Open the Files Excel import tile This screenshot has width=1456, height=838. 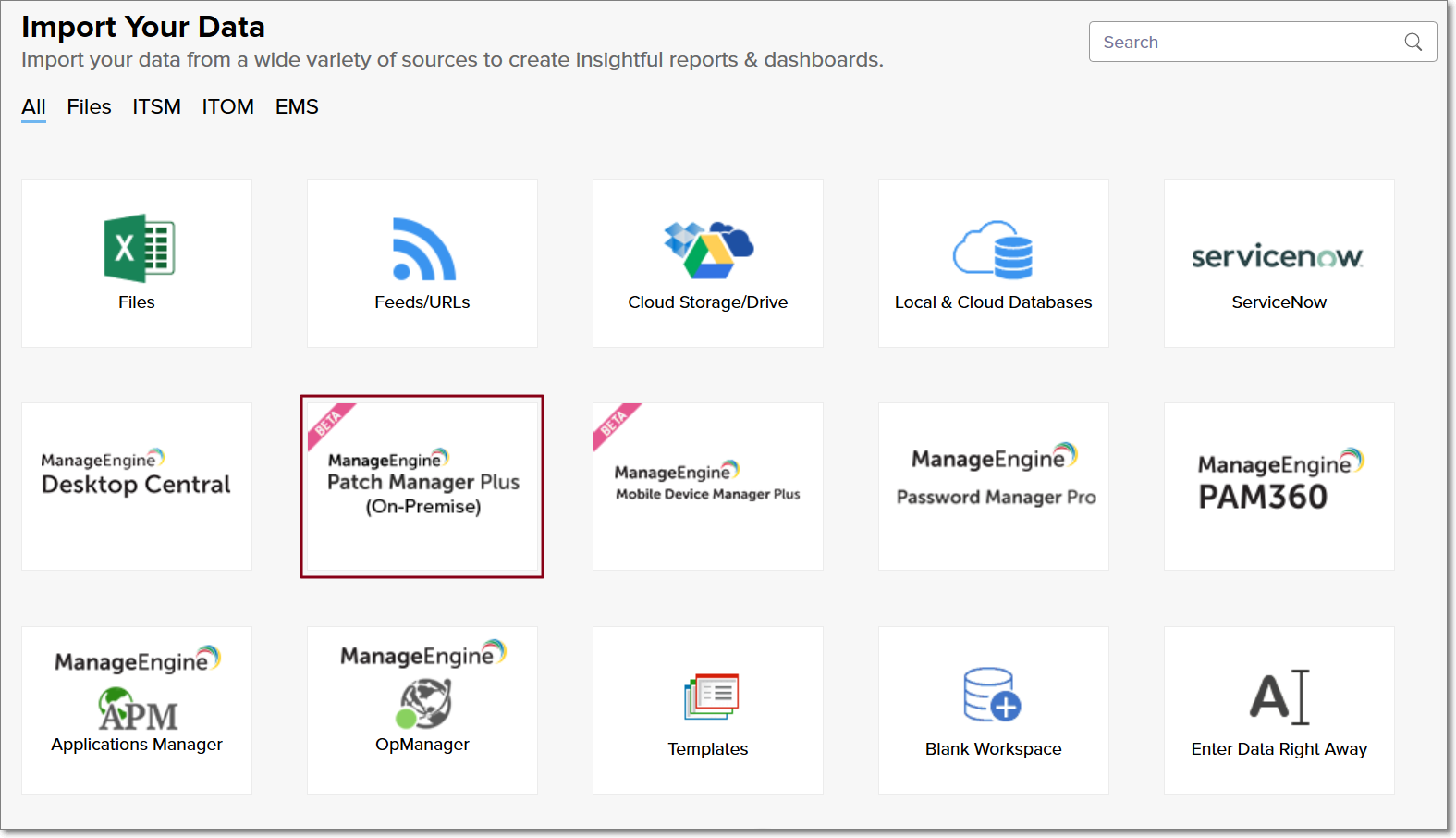click(x=137, y=264)
